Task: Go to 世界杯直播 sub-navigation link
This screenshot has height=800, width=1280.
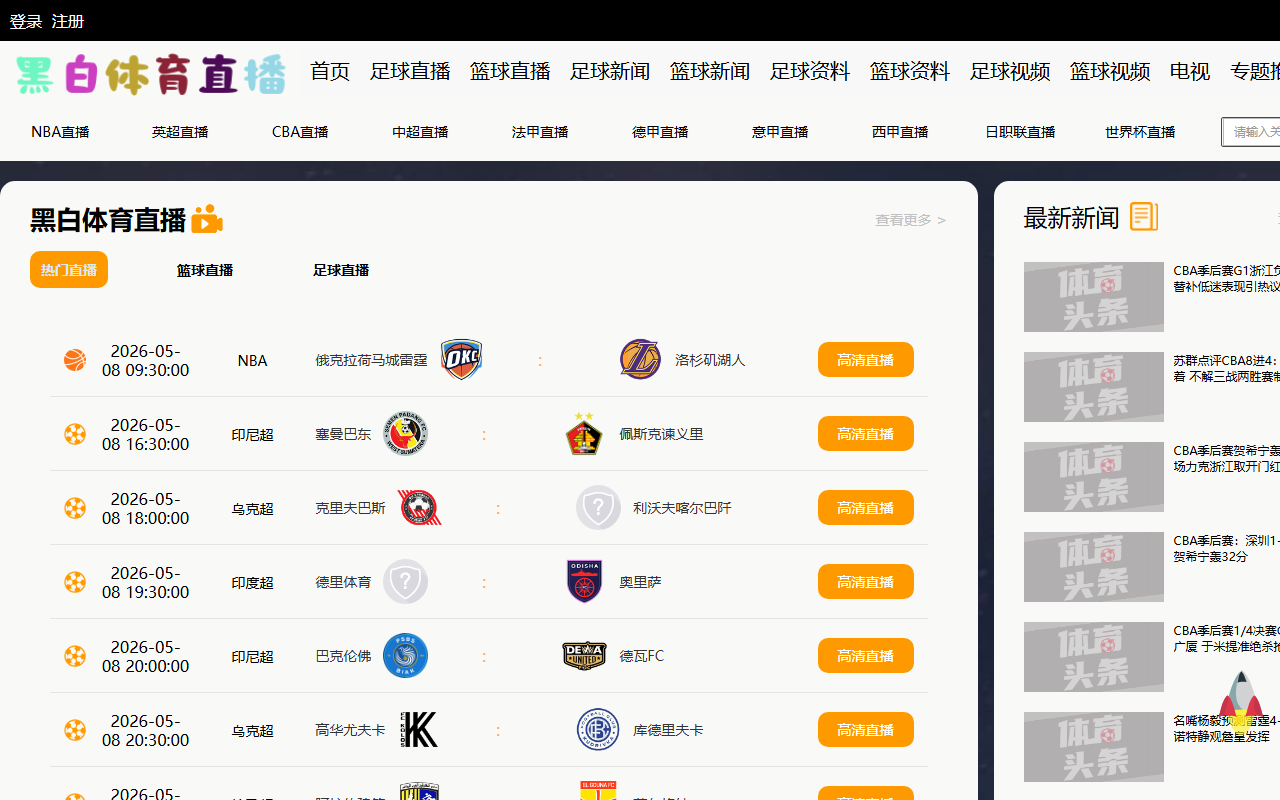Action: pyautogui.click(x=1140, y=132)
